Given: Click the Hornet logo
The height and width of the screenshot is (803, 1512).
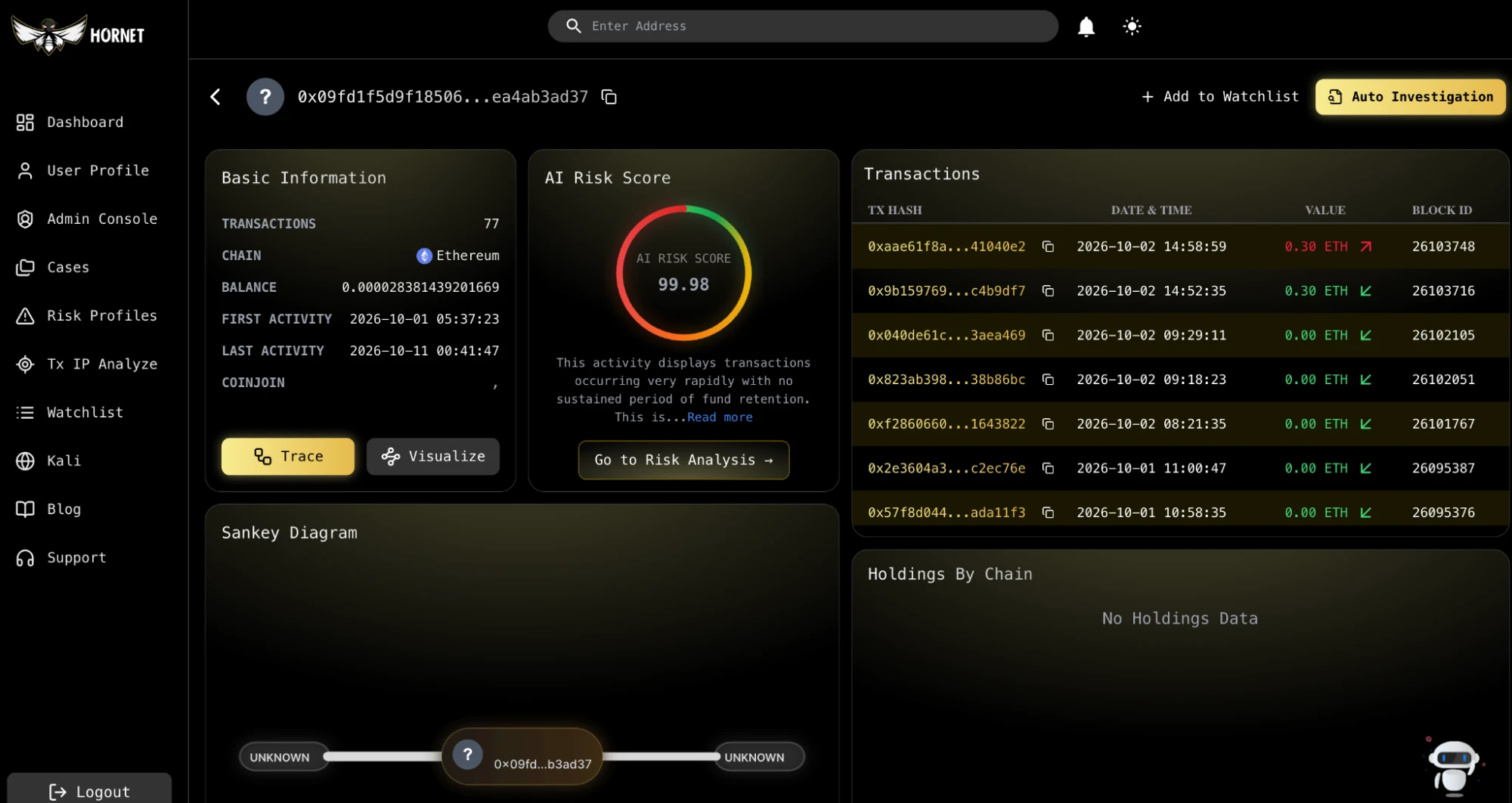Looking at the screenshot, I should coord(78,35).
